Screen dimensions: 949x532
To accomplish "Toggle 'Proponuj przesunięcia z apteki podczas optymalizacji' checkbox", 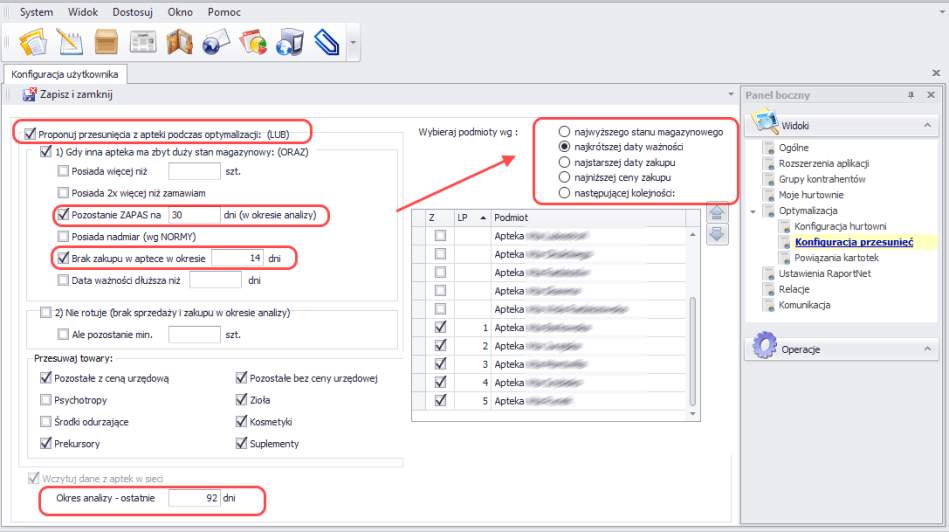I will (29, 133).
